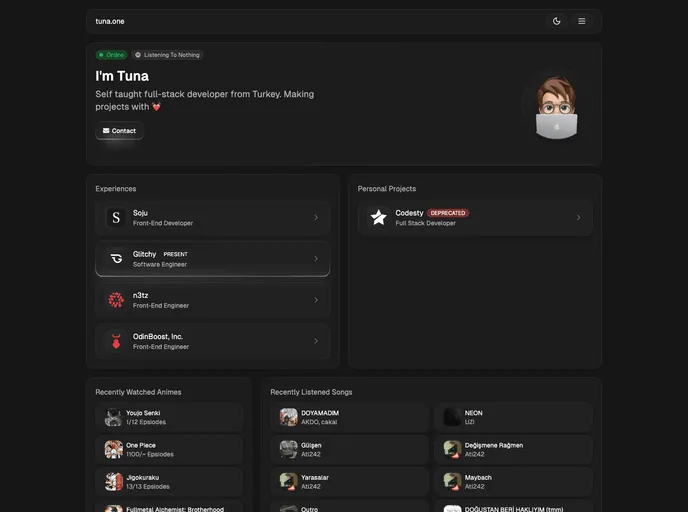Expand the Codesty row chevron
The image size is (688, 512).
coord(578,218)
